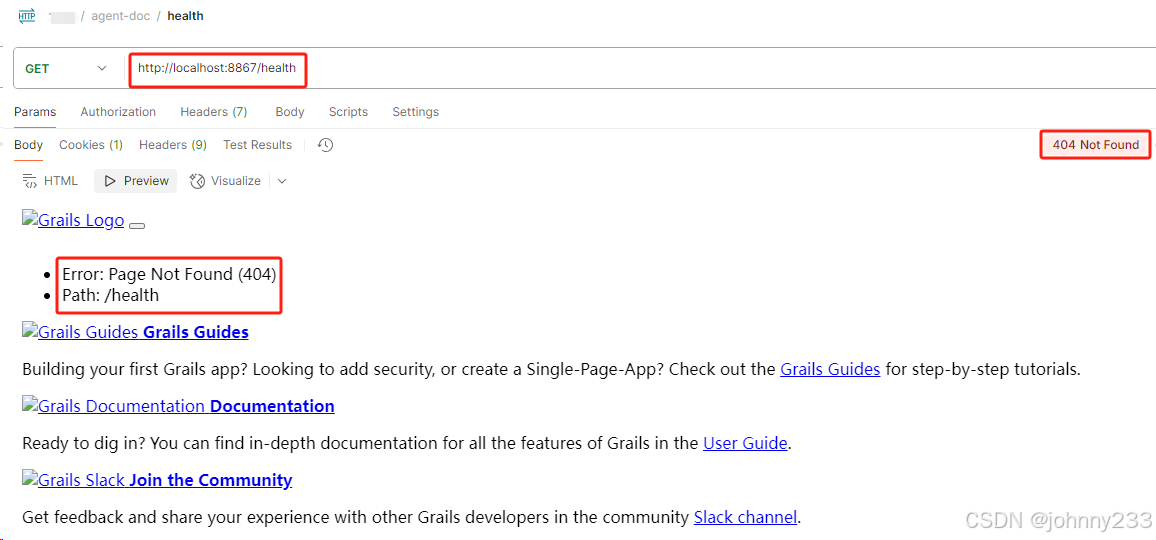Click the HTTP request type icon
1156x540 pixels.
(27, 15)
